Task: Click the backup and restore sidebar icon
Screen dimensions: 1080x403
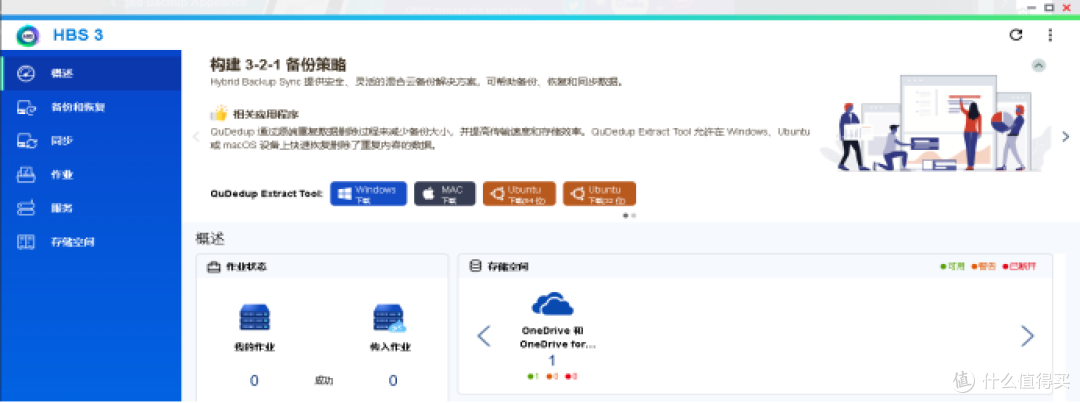Action: pyautogui.click(x=26, y=107)
